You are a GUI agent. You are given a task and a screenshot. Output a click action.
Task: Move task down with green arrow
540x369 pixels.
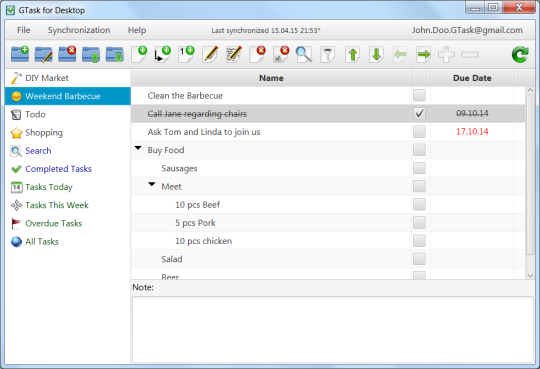[376, 54]
